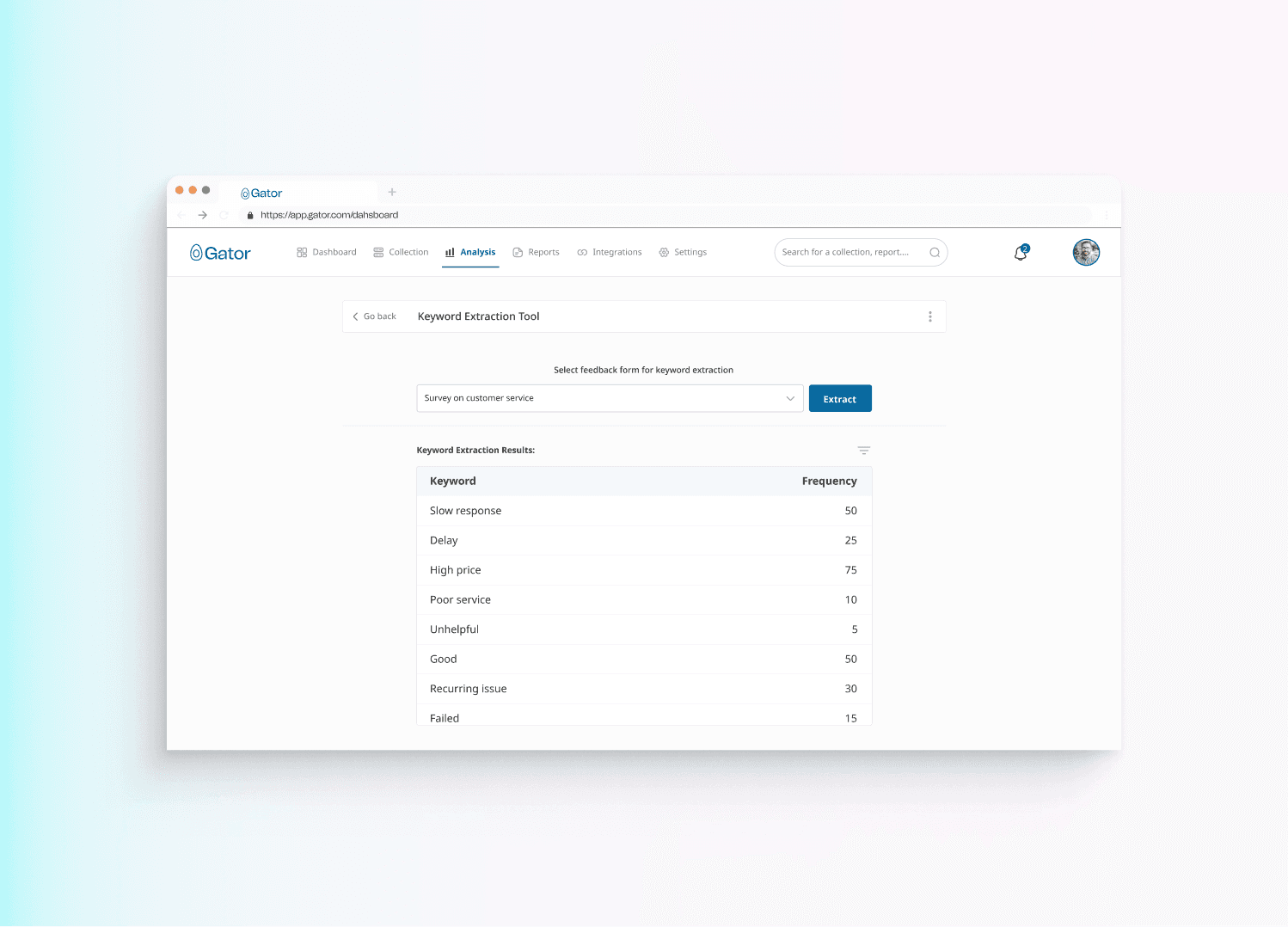Click the search magnifier icon
The image size is (1288, 927).
(x=935, y=252)
